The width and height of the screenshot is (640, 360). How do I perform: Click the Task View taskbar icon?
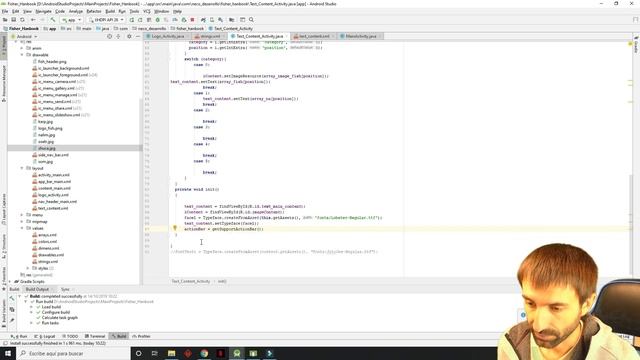[155, 353]
